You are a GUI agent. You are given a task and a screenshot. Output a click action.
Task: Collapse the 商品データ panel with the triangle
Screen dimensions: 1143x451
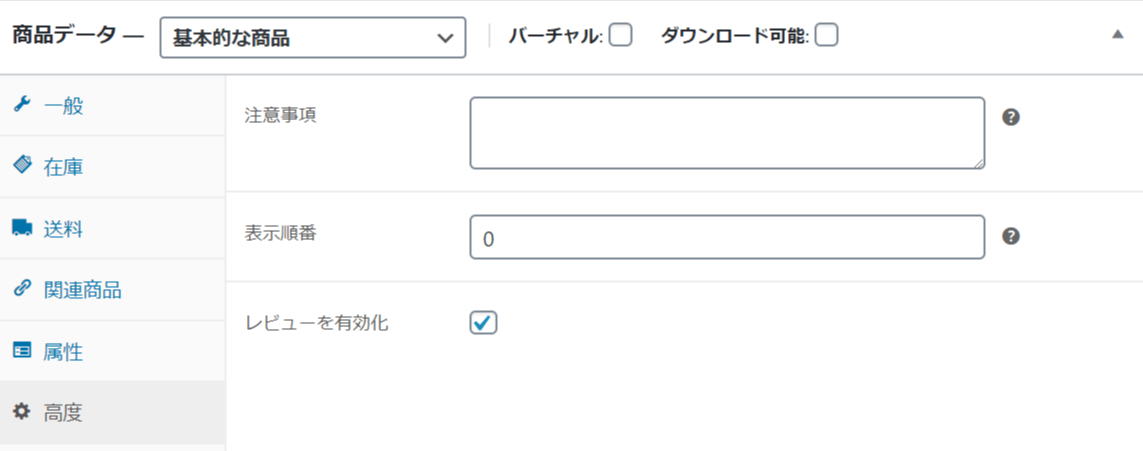click(1117, 34)
